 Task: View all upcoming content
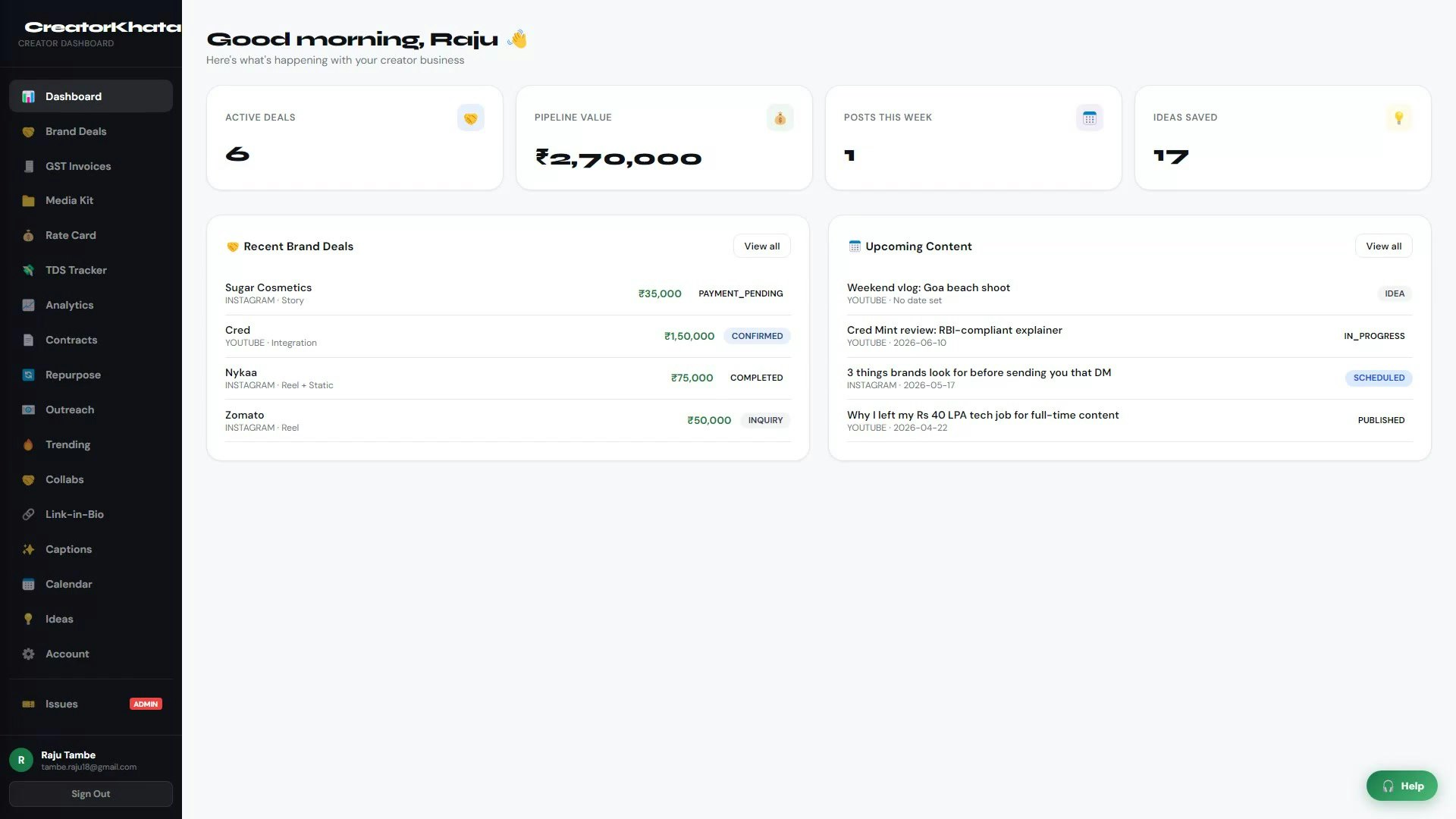(1383, 246)
